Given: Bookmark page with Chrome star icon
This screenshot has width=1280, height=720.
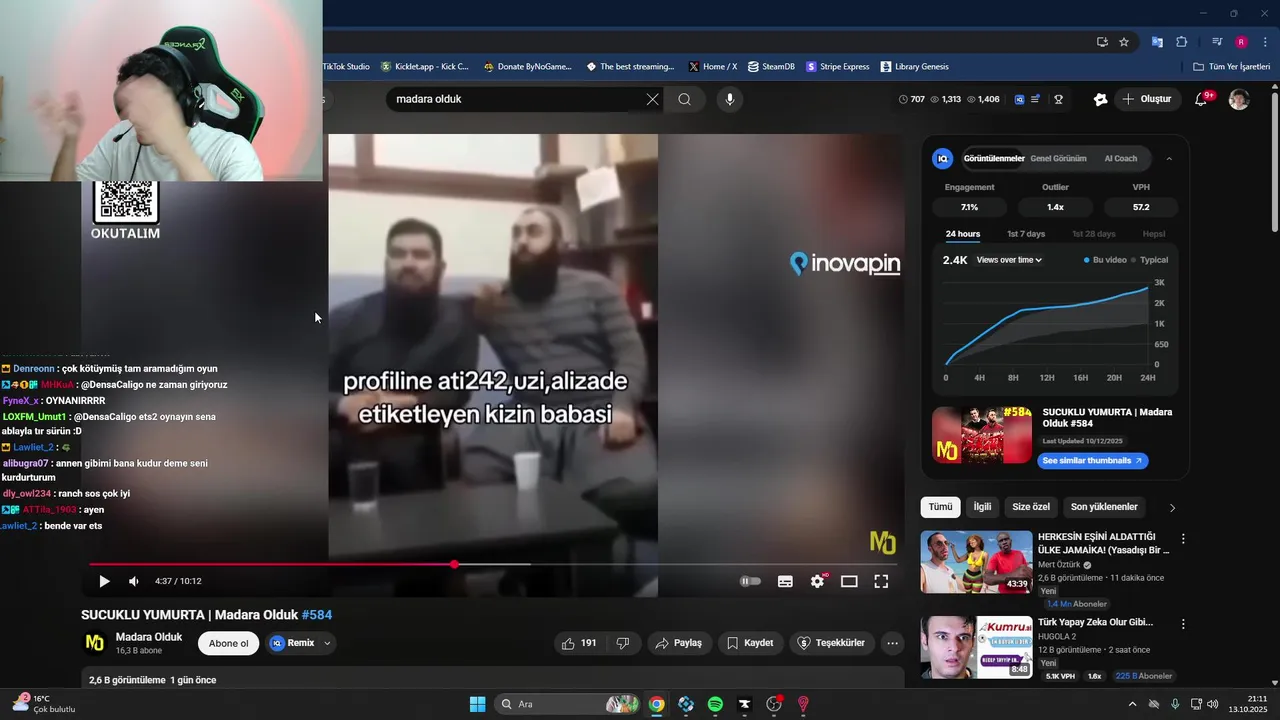Looking at the screenshot, I should coord(1124,42).
